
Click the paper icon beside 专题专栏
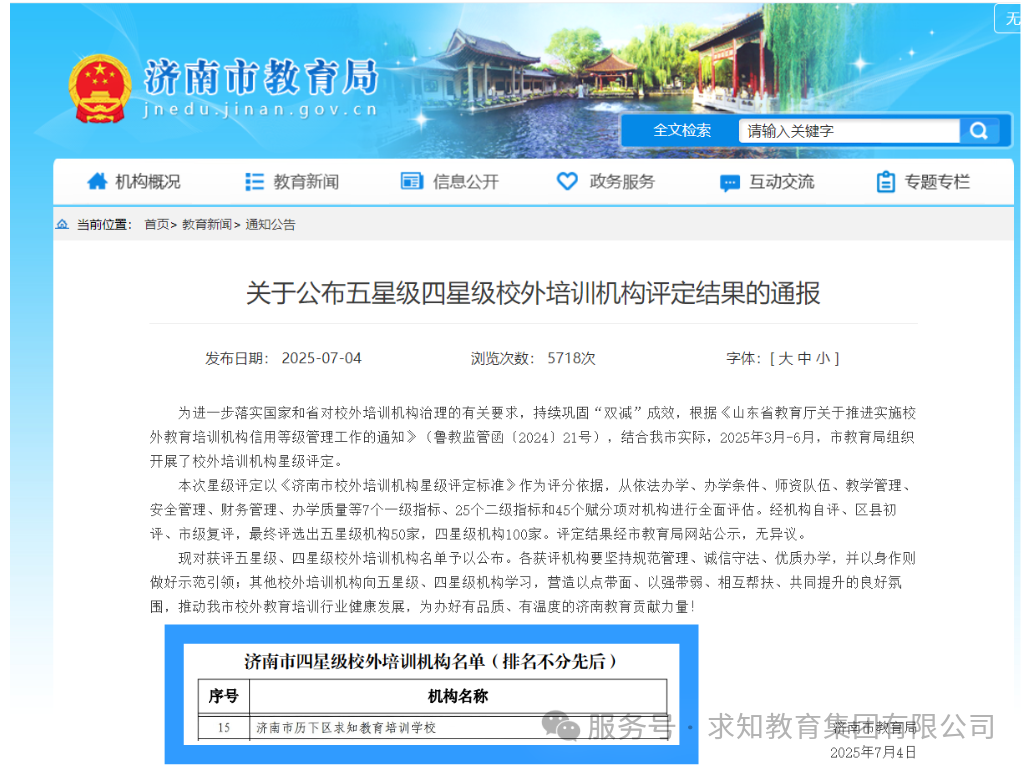point(885,181)
